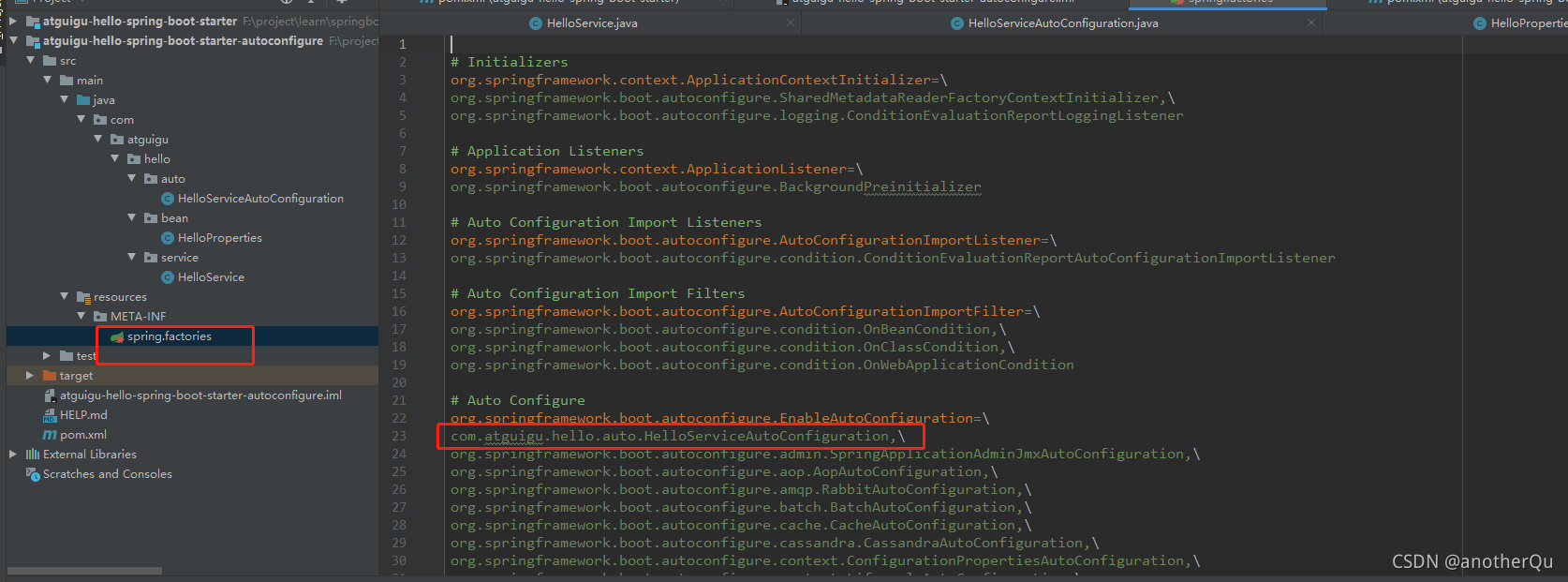Close the HelloServiceAutoConfiguration.java tab
1568x582 pixels.
click(1311, 22)
